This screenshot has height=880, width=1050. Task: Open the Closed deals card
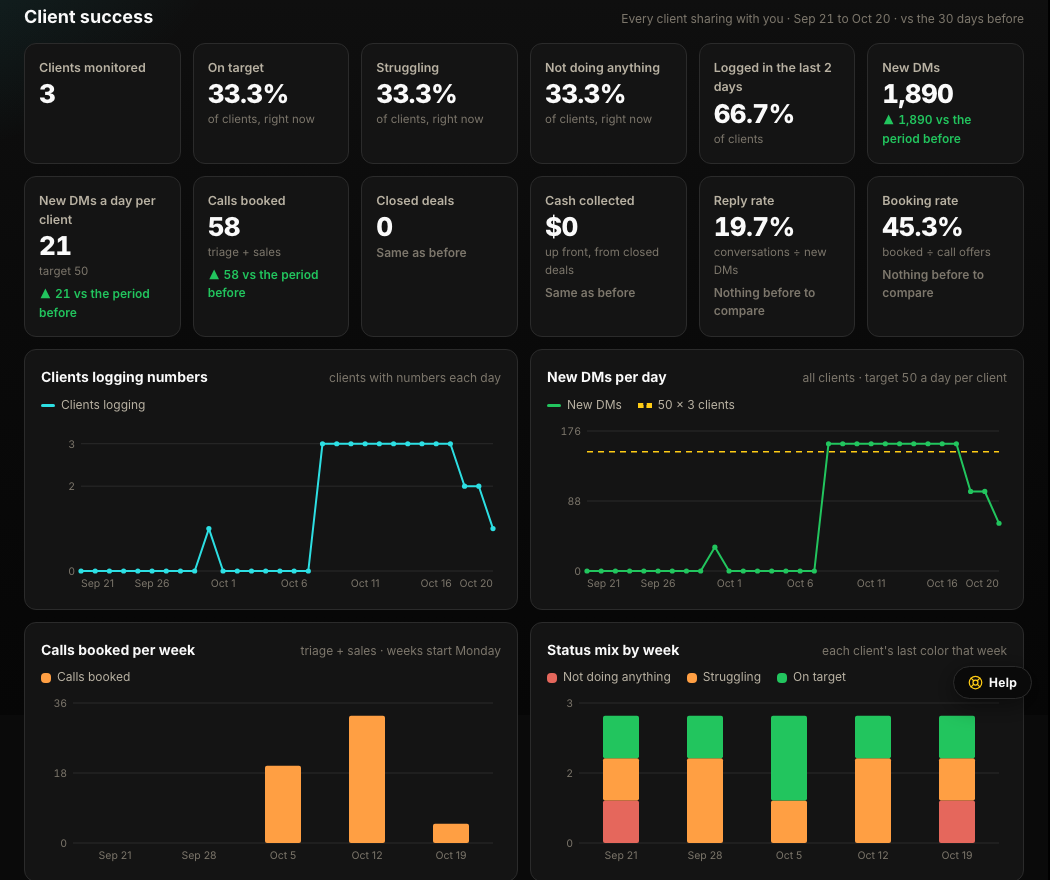point(439,256)
